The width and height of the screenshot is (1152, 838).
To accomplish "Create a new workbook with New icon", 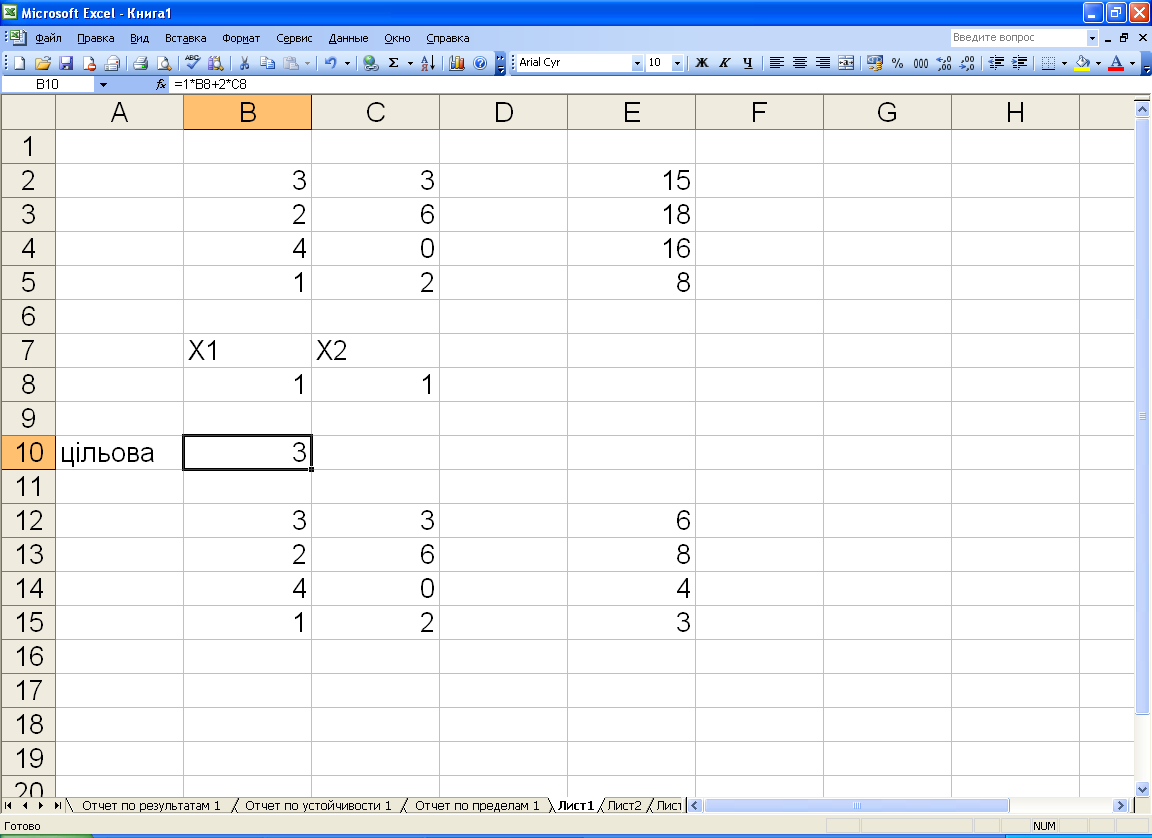I will (x=20, y=63).
